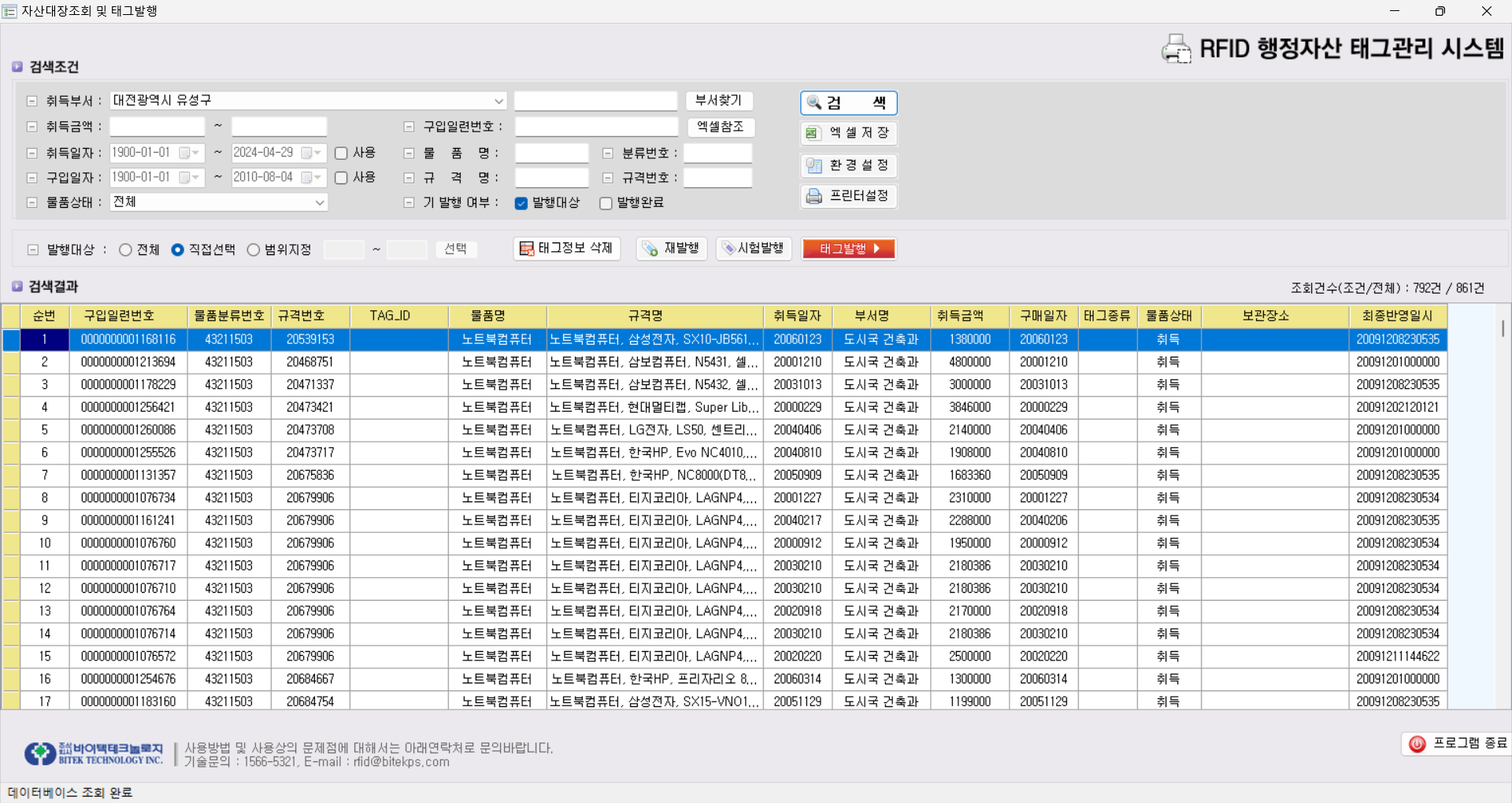Click the tag icon on 재발행 button
Screen dimensions: 1512x803
[650, 249]
